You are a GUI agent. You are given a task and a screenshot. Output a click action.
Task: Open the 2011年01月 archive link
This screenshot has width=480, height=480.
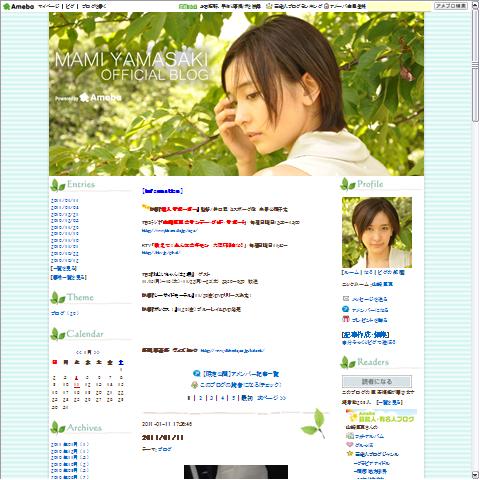click(70, 444)
